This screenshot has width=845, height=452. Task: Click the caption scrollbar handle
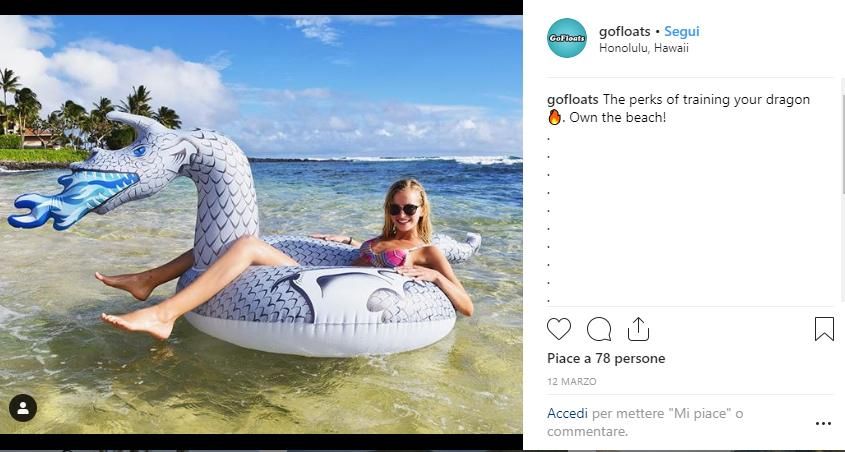842,136
